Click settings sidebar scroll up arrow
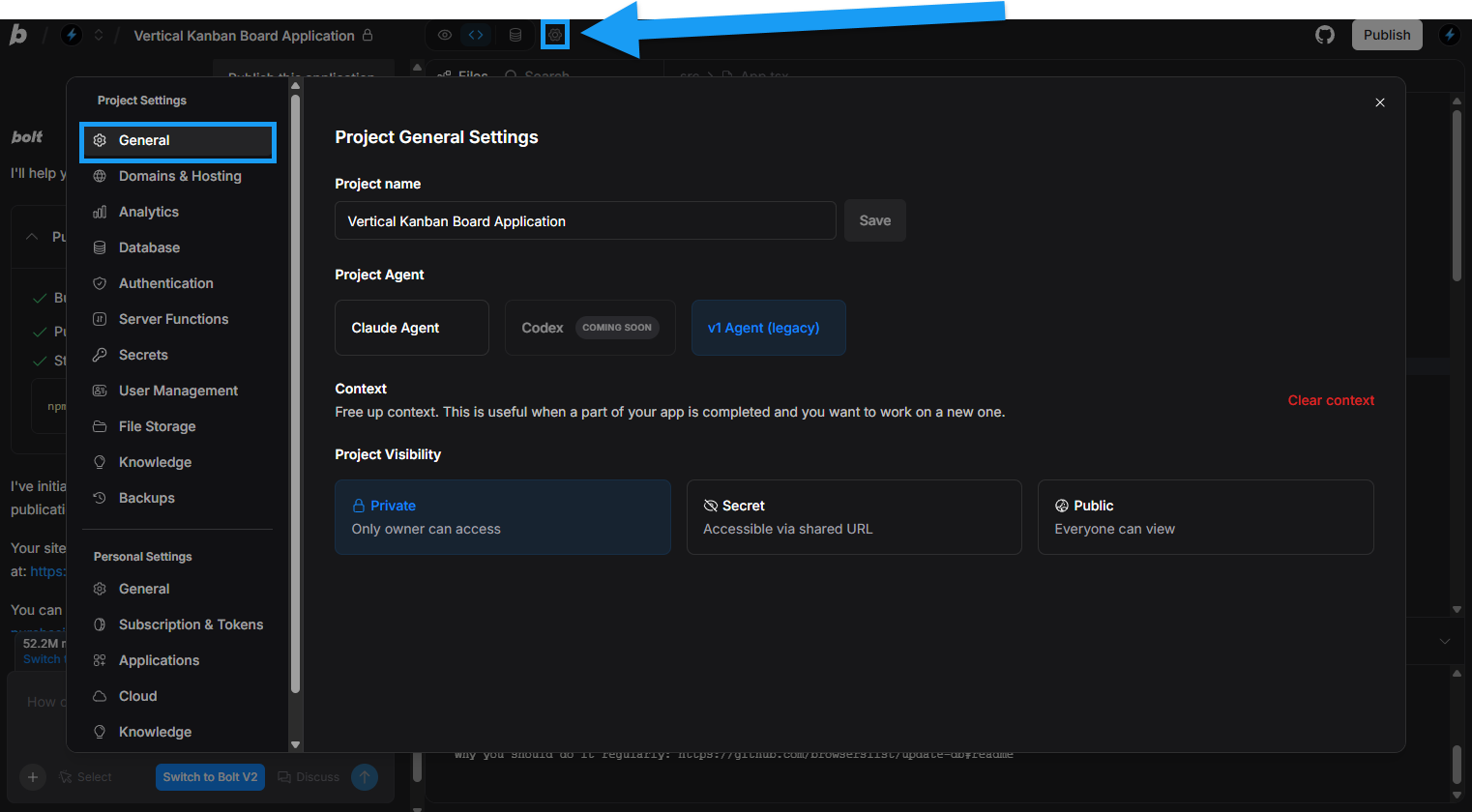Image resolution: width=1472 pixels, height=812 pixels. click(x=296, y=86)
